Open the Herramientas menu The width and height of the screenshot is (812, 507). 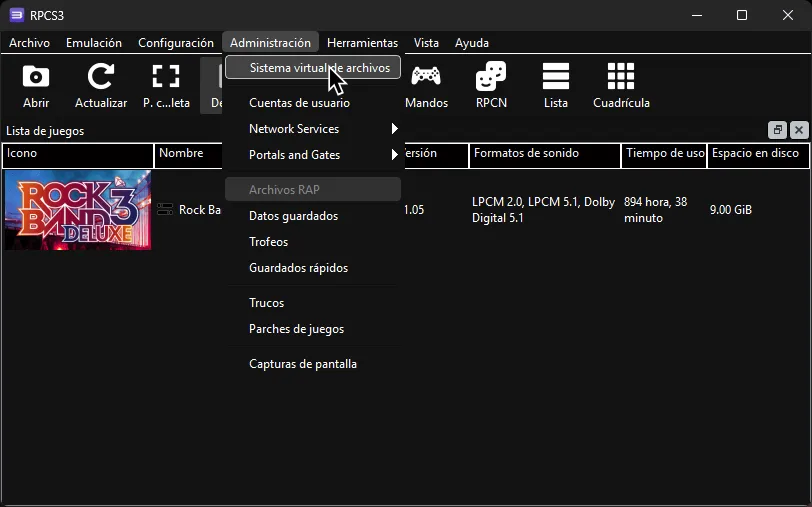362,42
